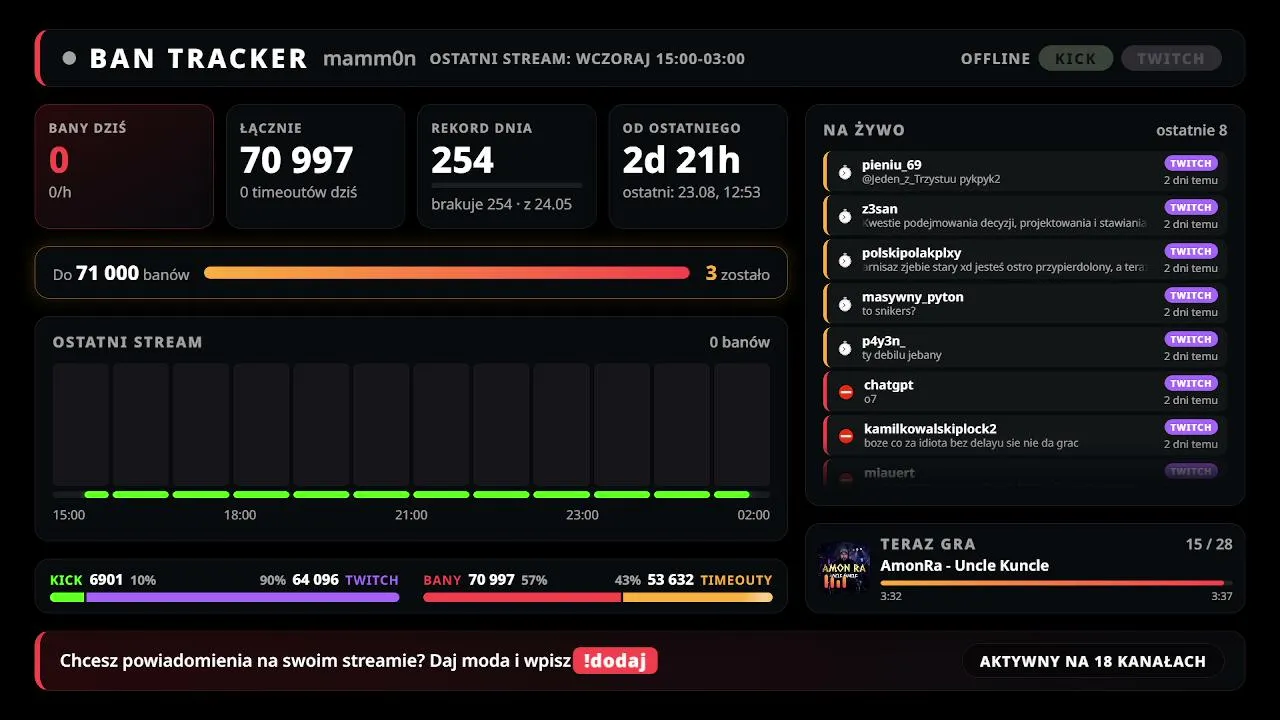The image size is (1280, 720).
Task: Toggle the KICK platform pill
Action: click(1076, 58)
